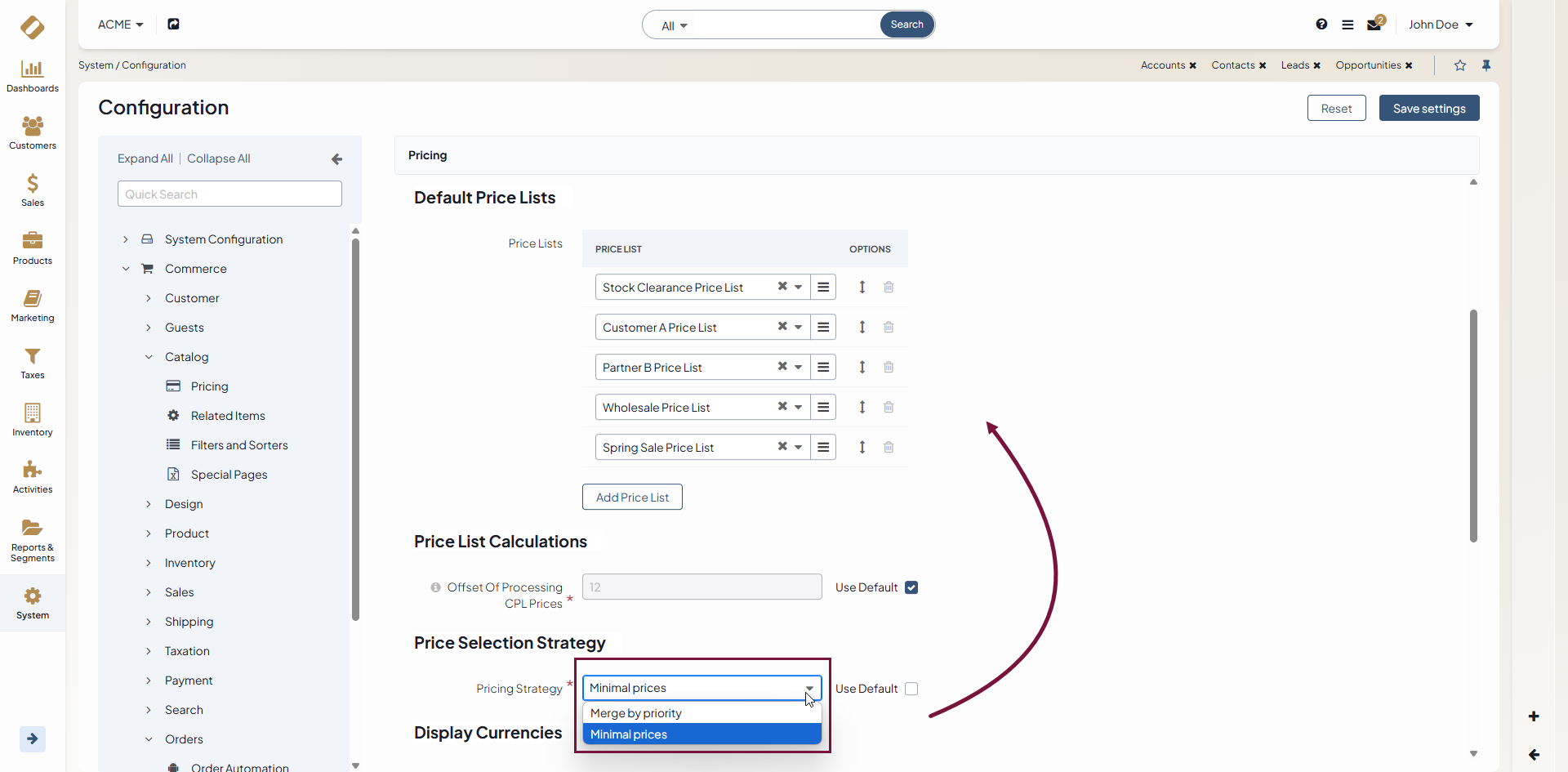The height and width of the screenshot is (772, 1568).
Task: Clear the Customer A Price List selection
Action: (782, 326)
